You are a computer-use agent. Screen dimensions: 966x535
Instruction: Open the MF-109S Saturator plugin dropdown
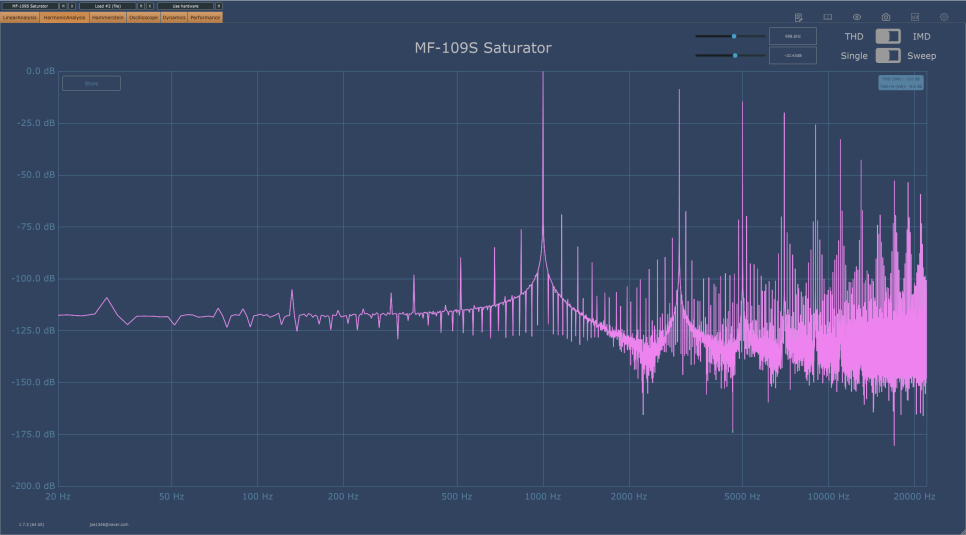[30, 6]
